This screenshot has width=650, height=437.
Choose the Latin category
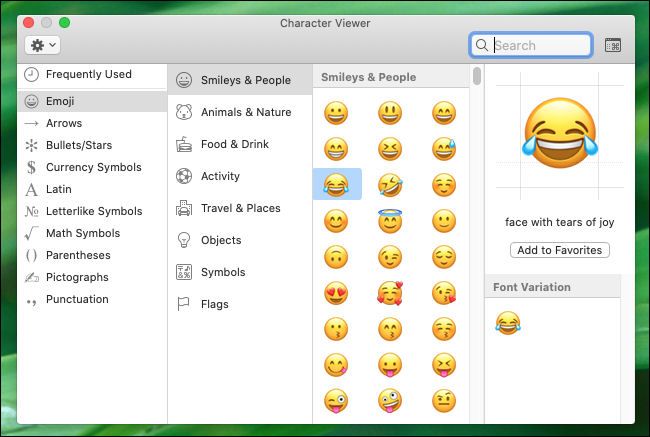tap(92, 189)
